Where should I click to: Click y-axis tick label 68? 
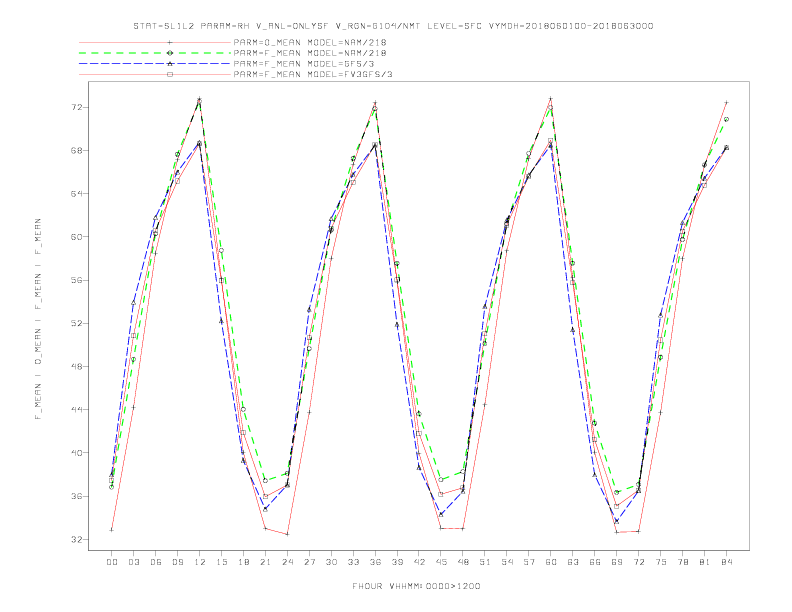(77, 150)
